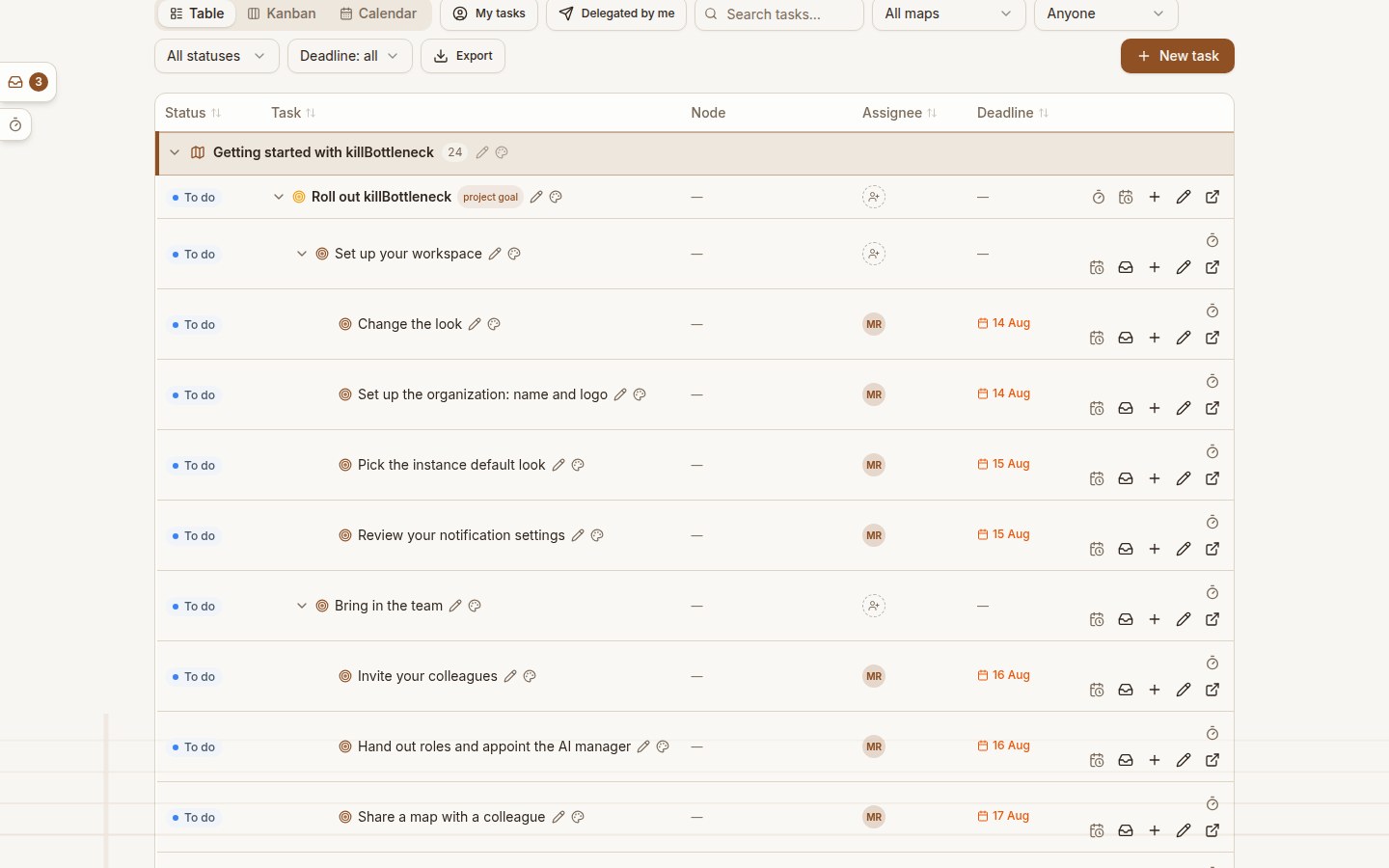
Task: Collapse Roll out killBottleneck subtasks
Action: tap(279, 197)
